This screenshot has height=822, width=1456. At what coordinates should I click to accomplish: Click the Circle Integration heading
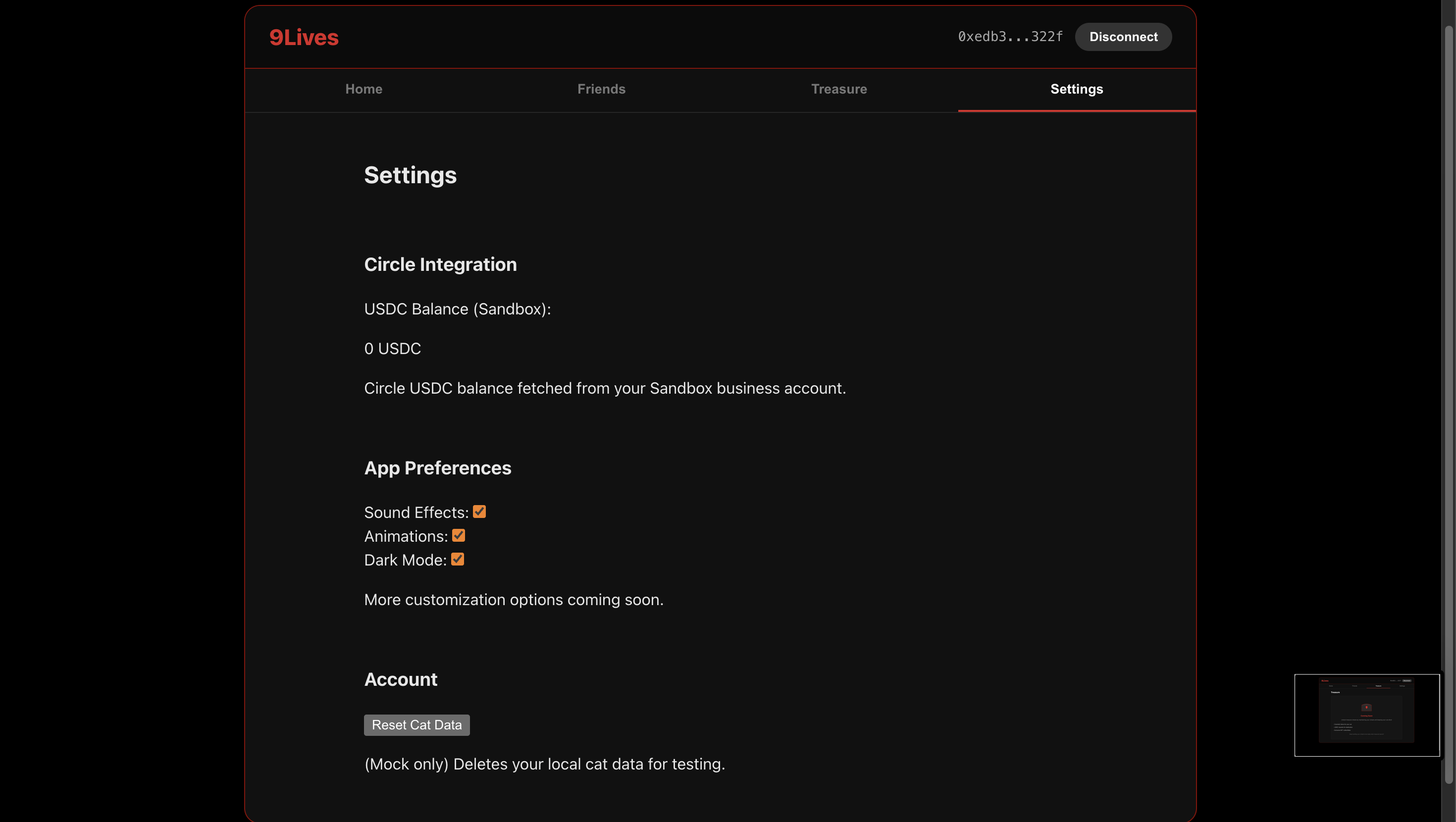coord(440,264)
